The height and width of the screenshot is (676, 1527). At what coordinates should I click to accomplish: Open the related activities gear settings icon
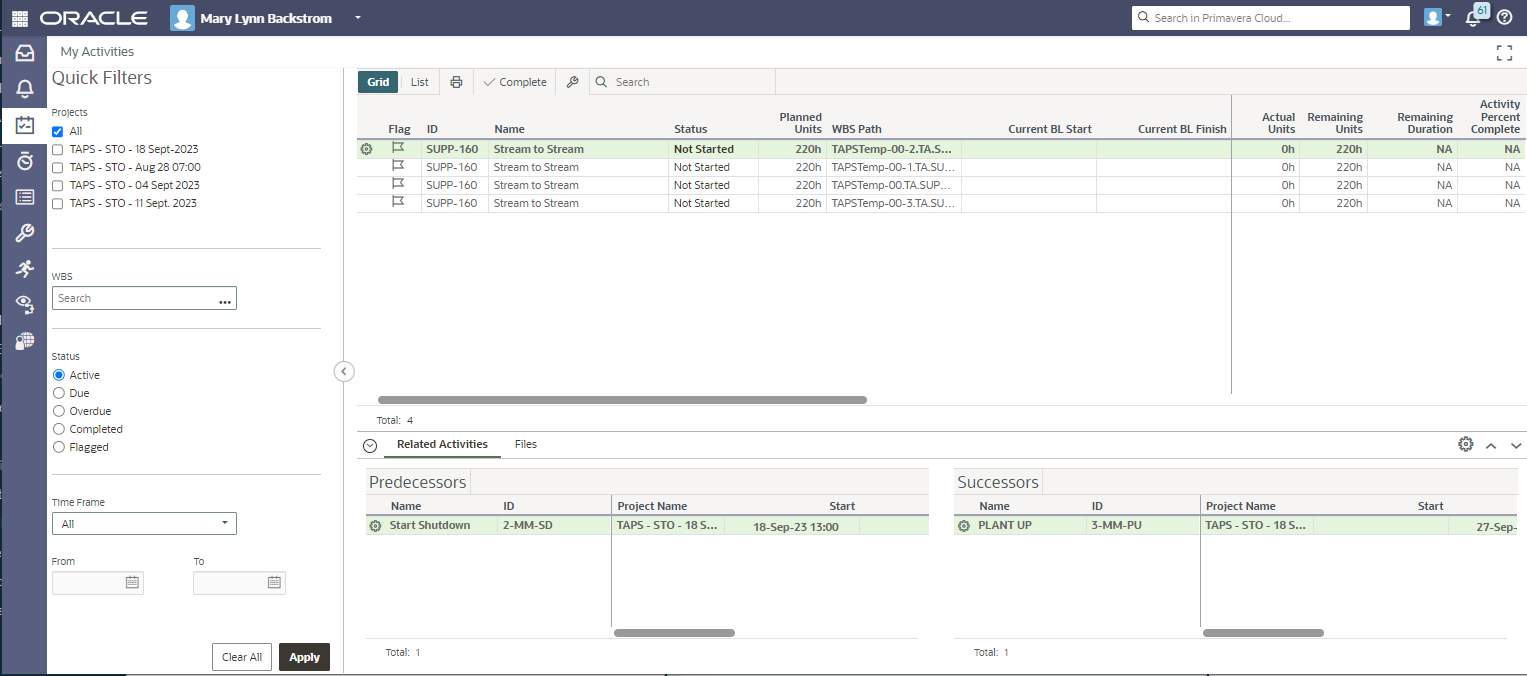1465,444
